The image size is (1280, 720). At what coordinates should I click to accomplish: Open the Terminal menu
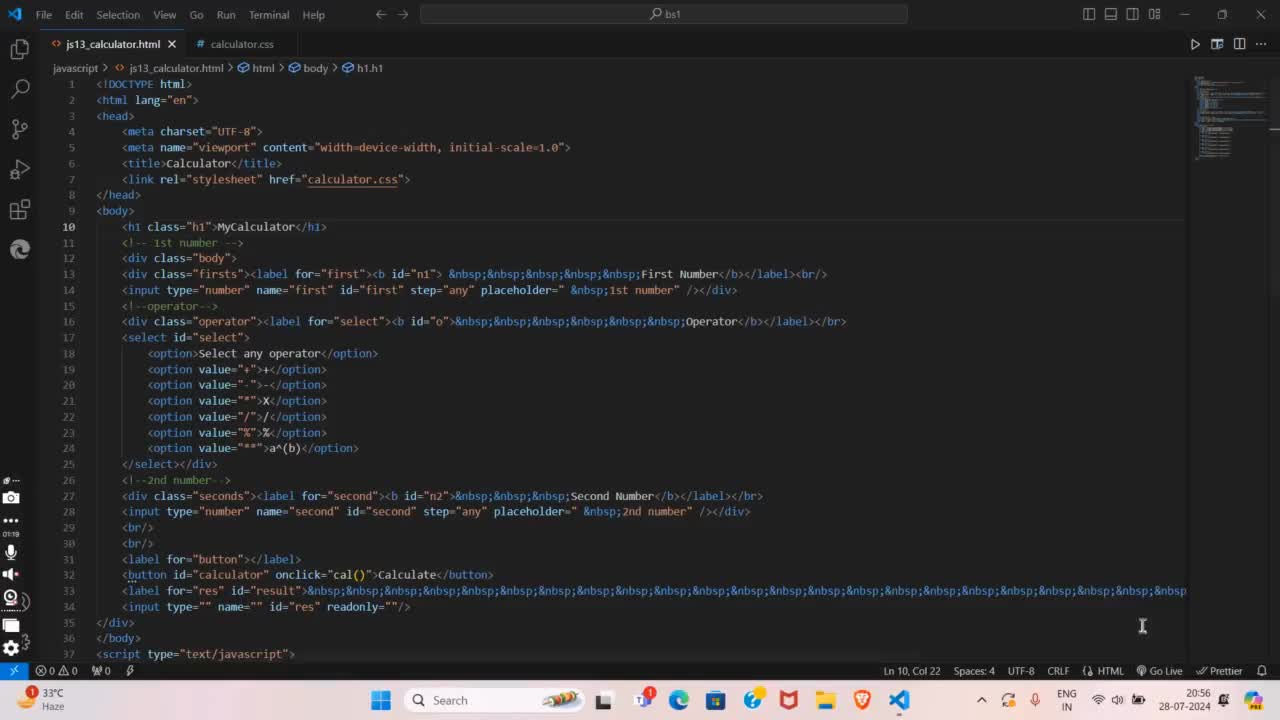pos(269,15)
